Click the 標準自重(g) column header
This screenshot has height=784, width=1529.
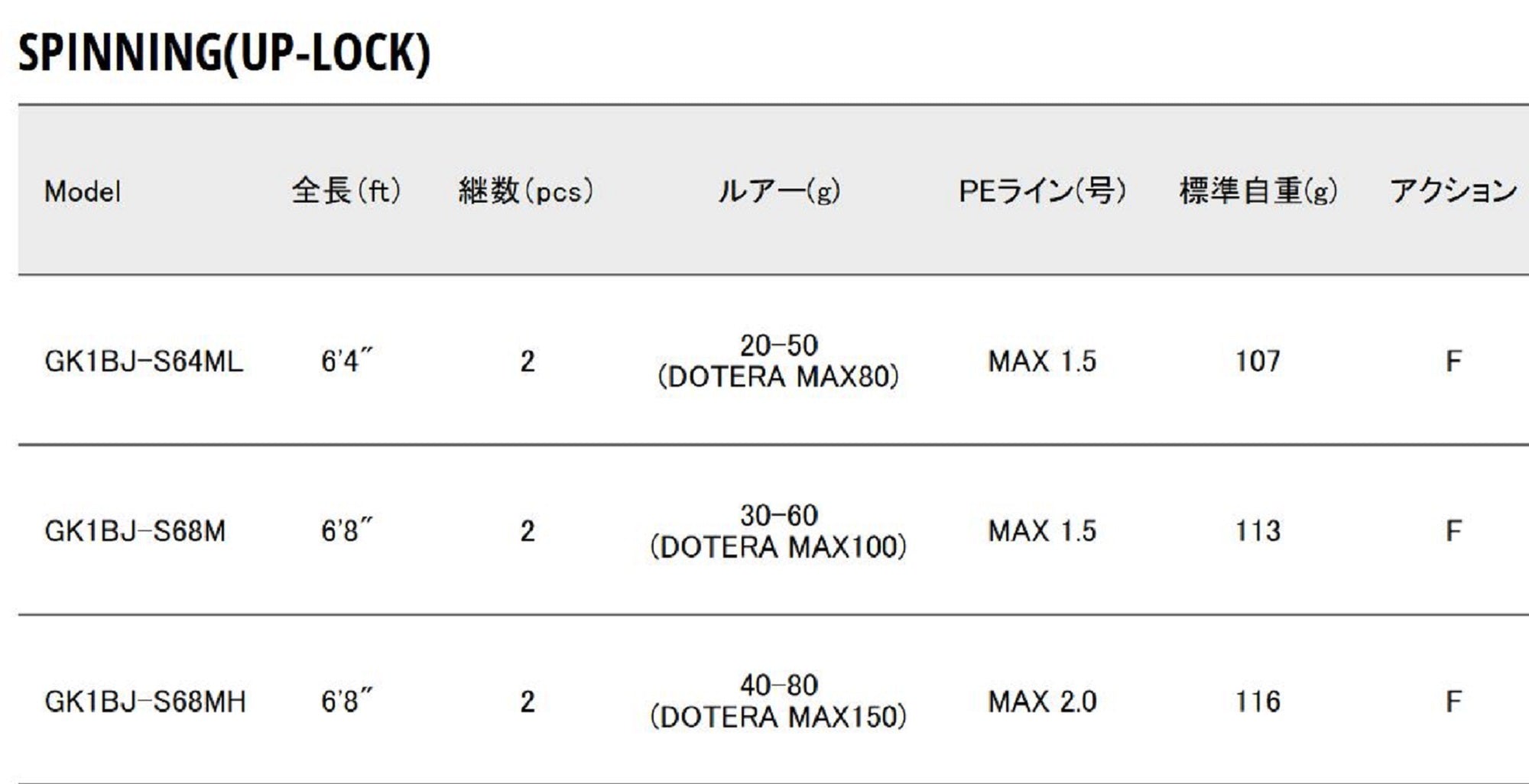click(x=1258, y=190)
